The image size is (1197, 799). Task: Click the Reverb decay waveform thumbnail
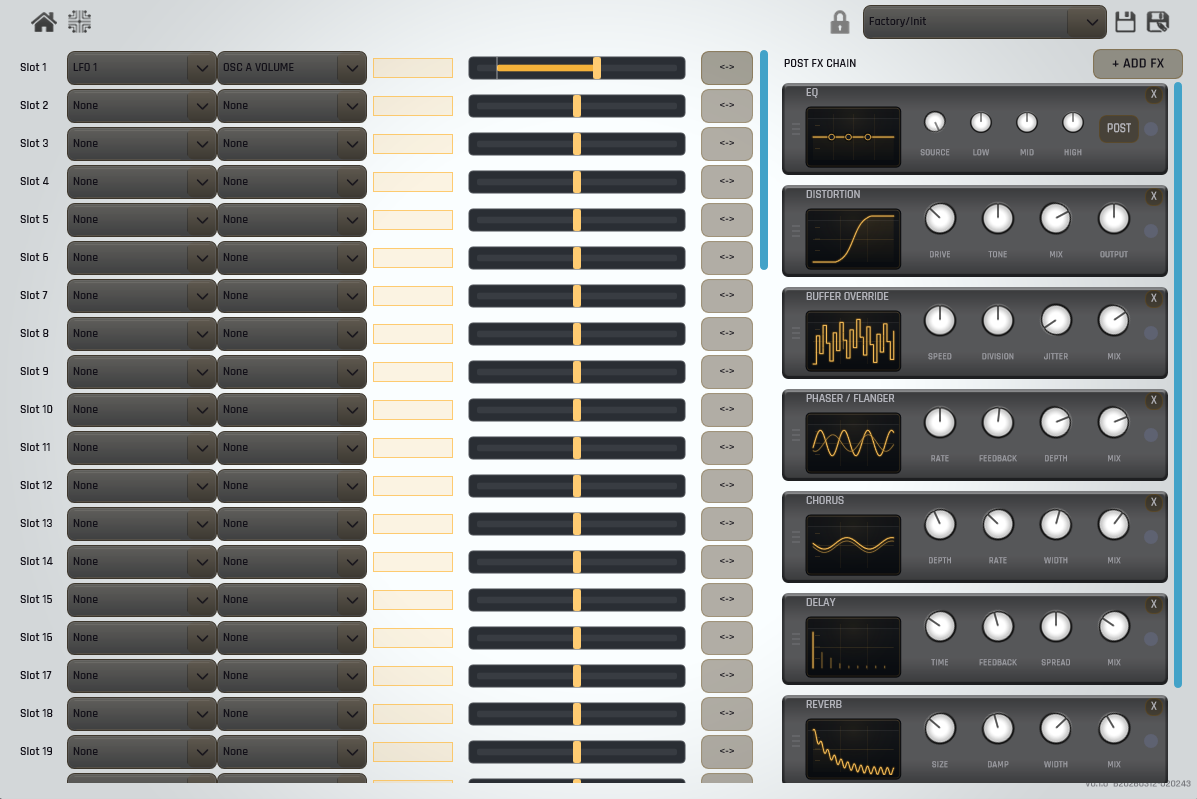point(852,748)
